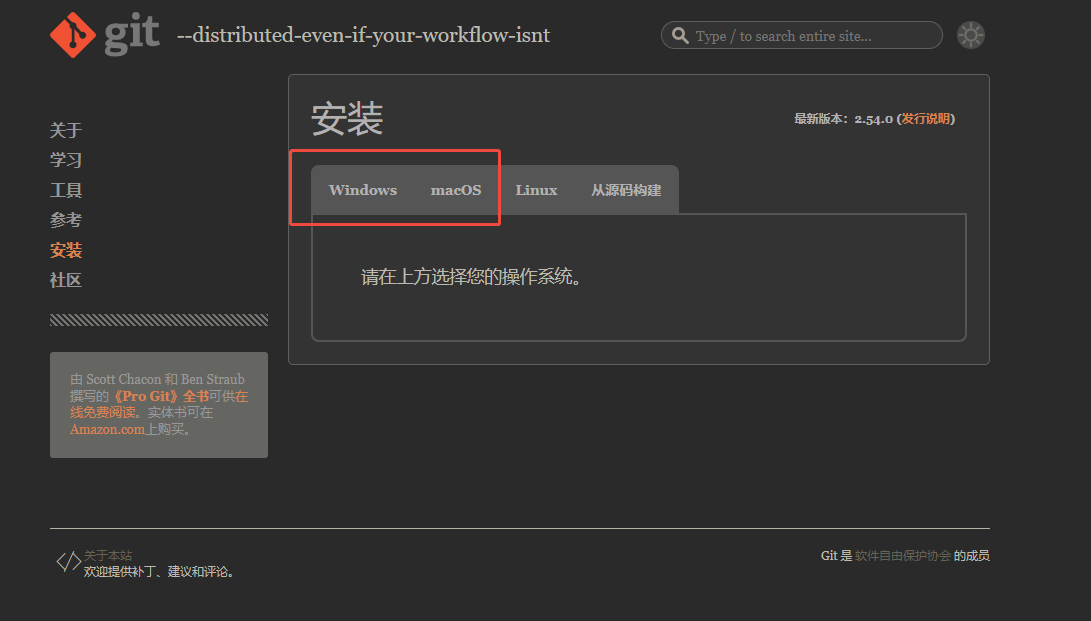Image resolution: width=1091 pixels, height=621 pixels.
Task: Click the git wordmark text in header
Action: coord(132,33)
